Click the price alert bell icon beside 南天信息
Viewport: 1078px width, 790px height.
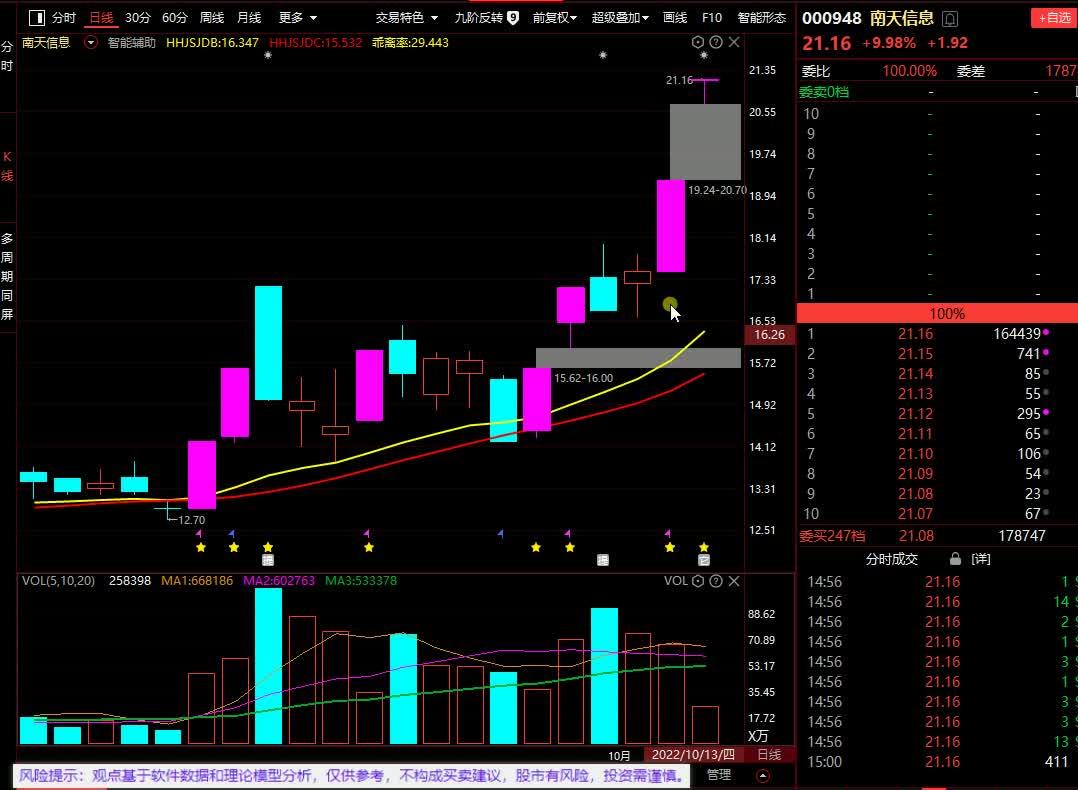[x=949, y=18]
